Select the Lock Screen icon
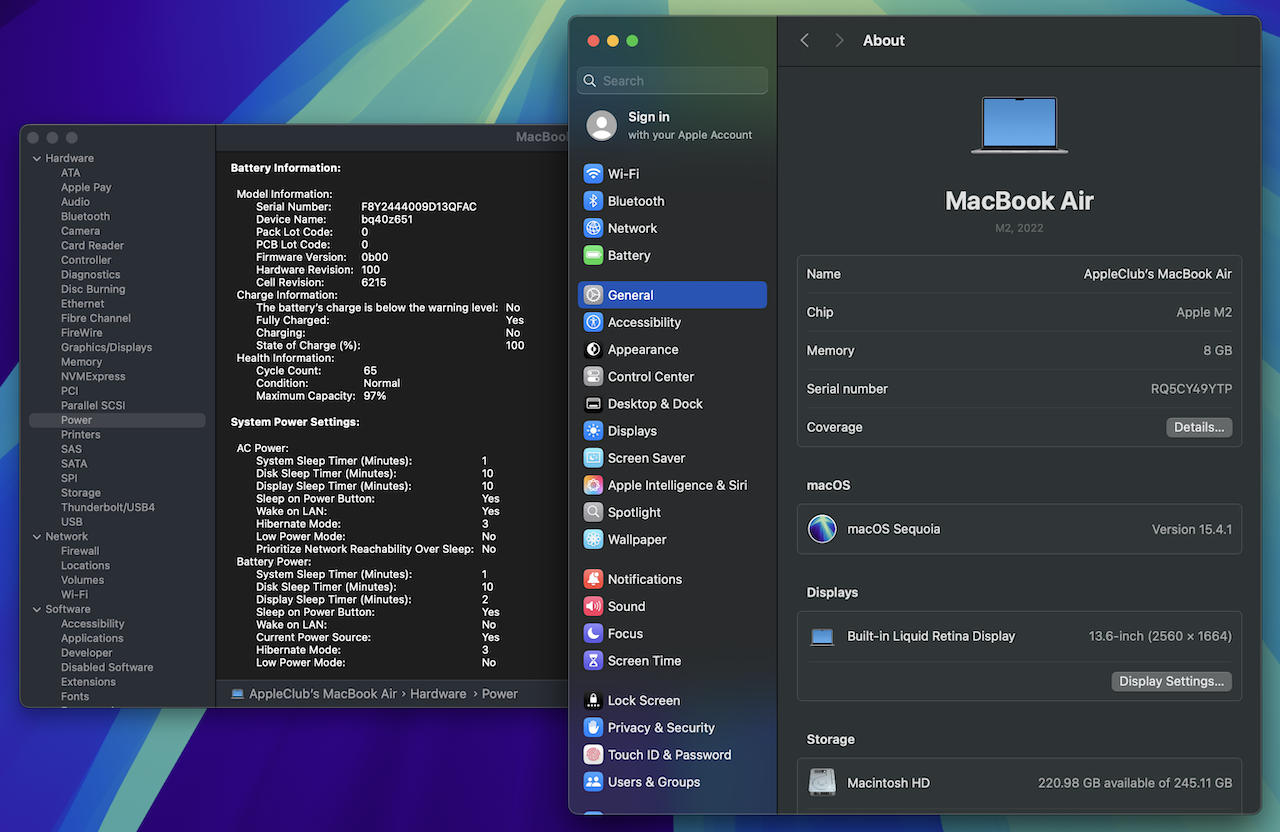1280x832 pixels. [593, 701]
